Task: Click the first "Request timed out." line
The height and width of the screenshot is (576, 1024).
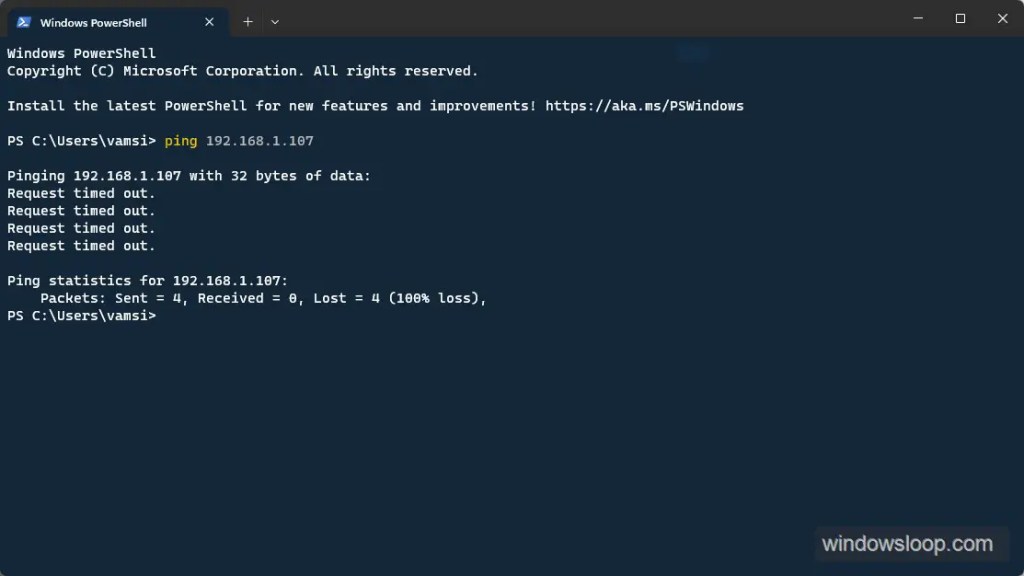Action: pyautogui.click(x=81, y=193)
